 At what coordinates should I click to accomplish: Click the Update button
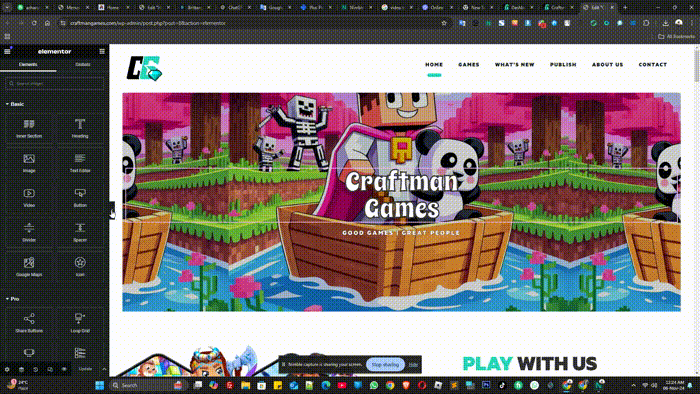tap(85, 369)
